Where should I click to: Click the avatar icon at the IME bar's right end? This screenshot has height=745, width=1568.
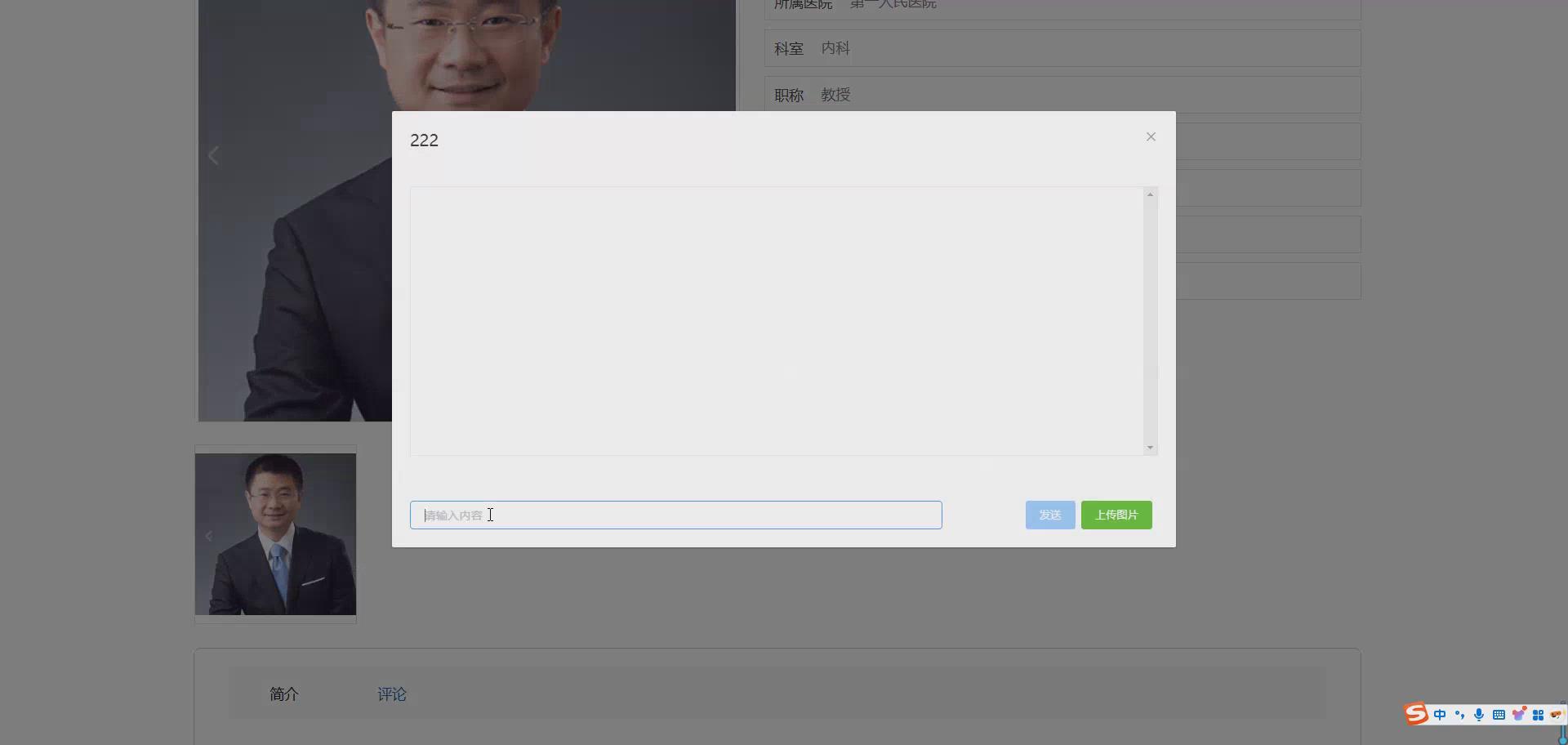coord(1556,715)
